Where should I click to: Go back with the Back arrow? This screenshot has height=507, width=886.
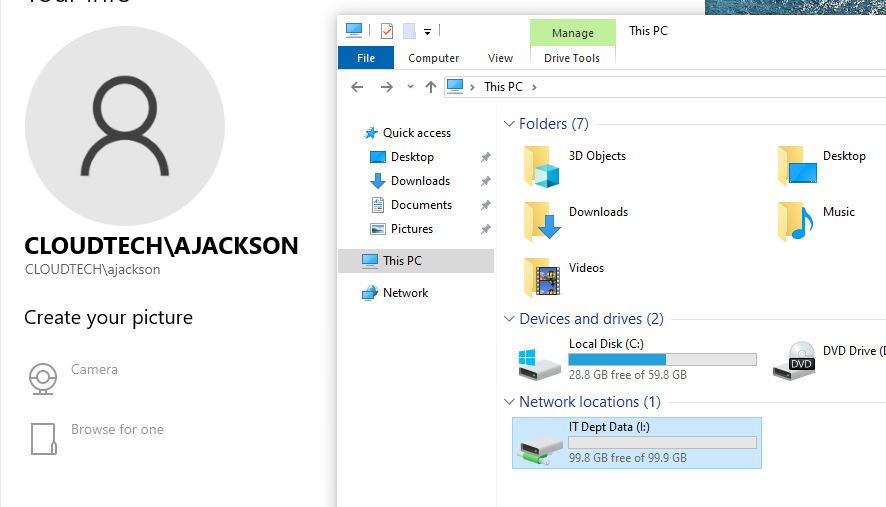point(357,87)
